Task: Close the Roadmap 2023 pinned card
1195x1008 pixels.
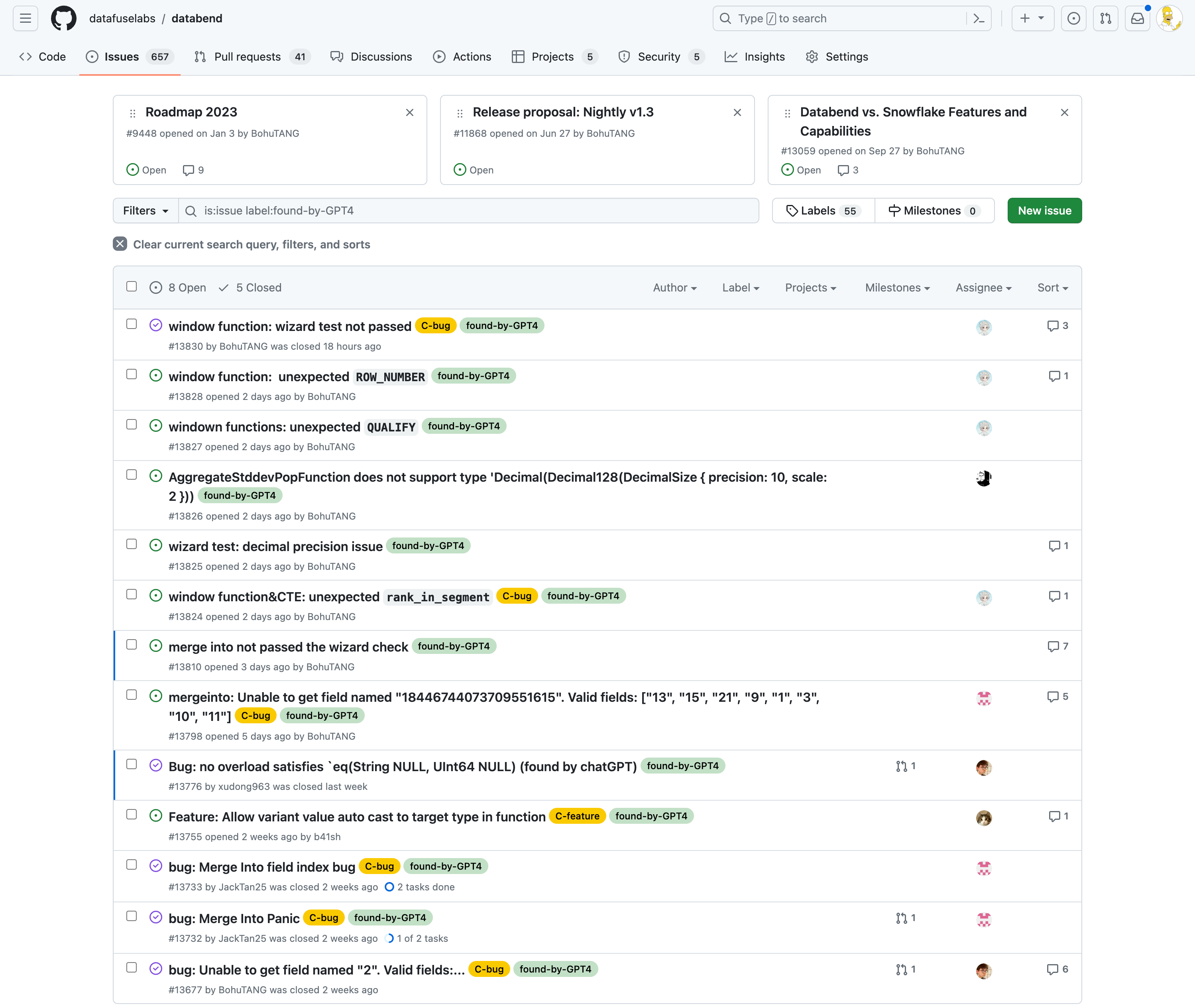Action: (410, 112)
